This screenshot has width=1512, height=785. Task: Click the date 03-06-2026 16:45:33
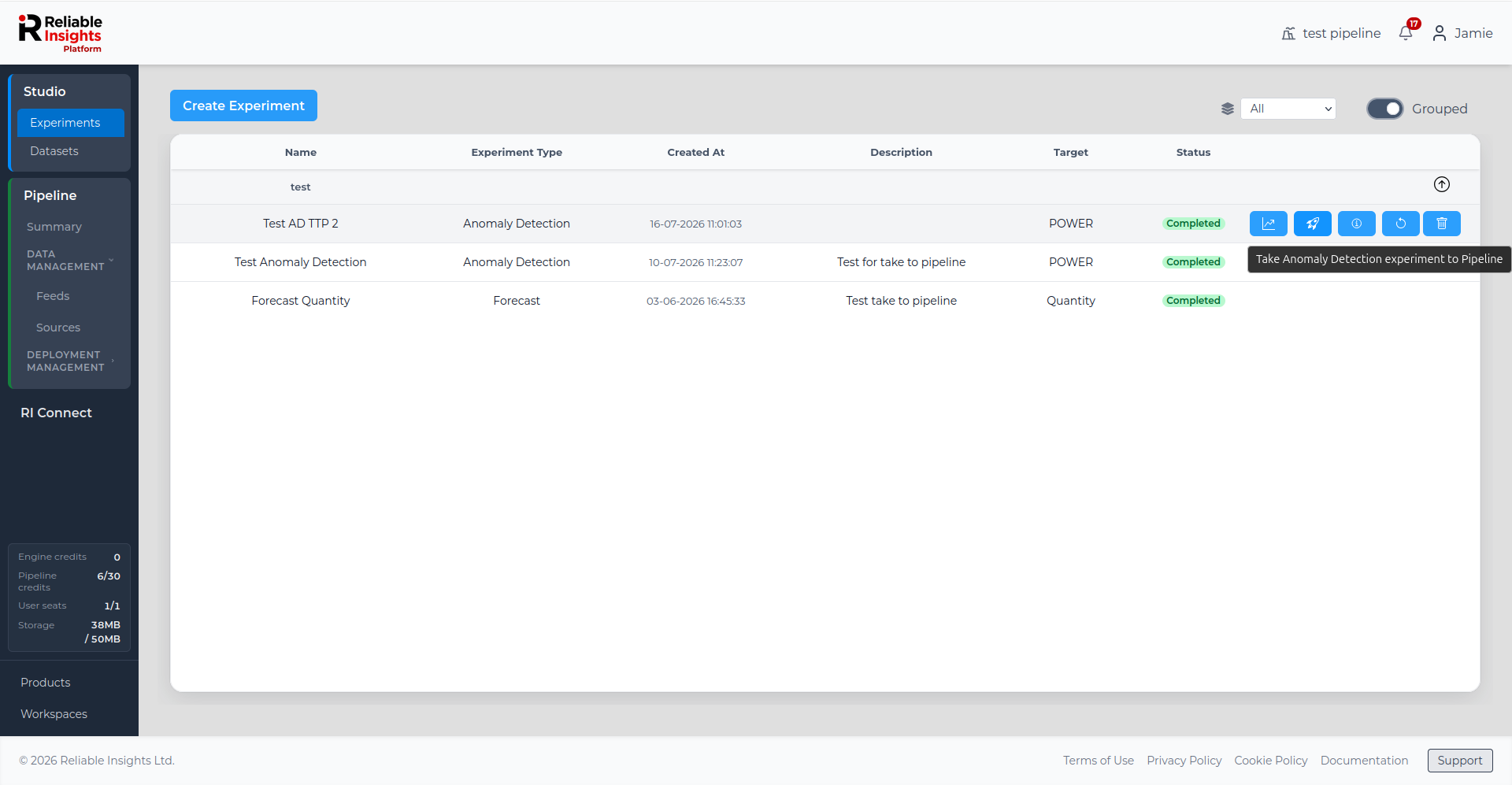pyautogui.click(x=696, y=301)
